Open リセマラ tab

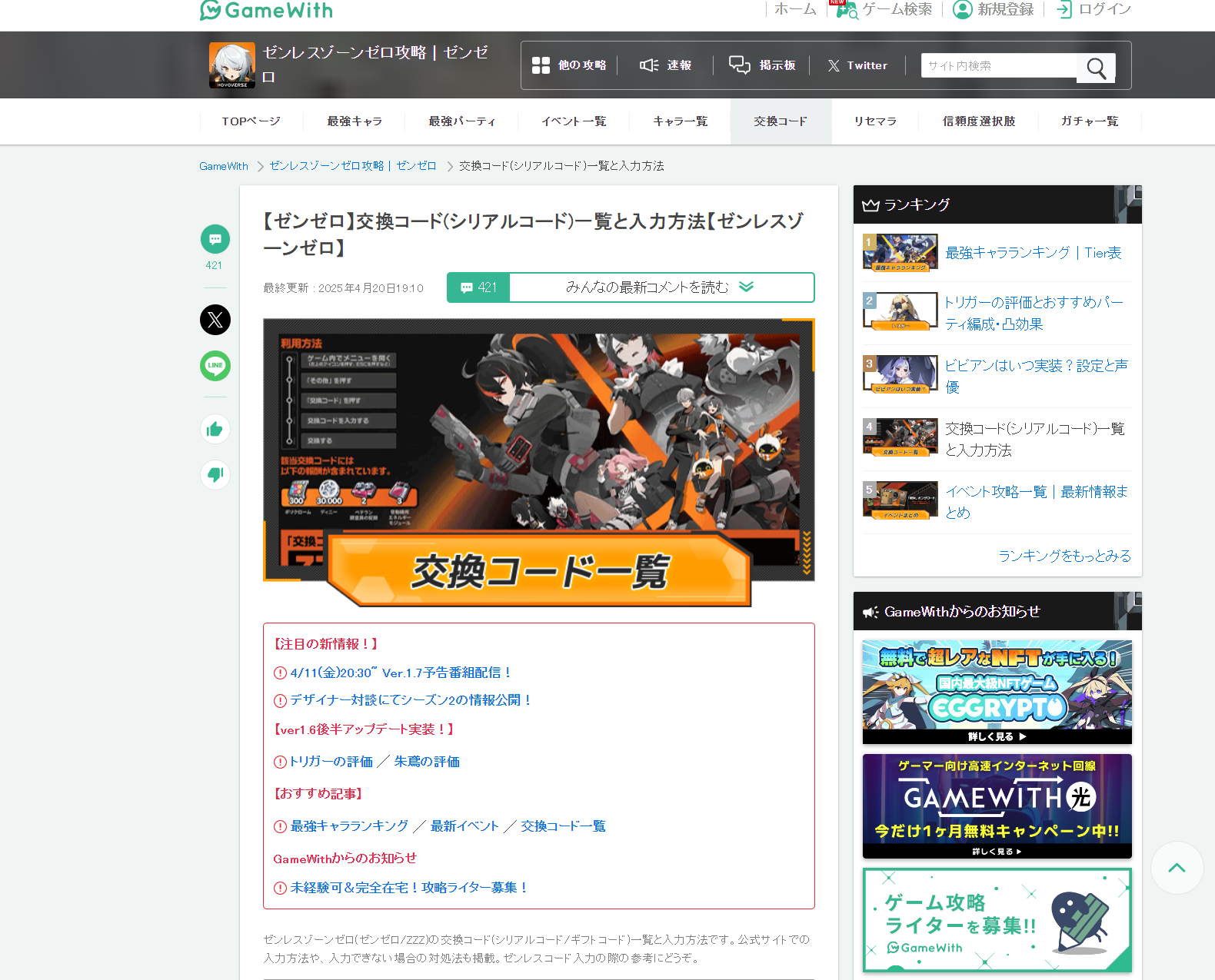click(x=875, y=121)
